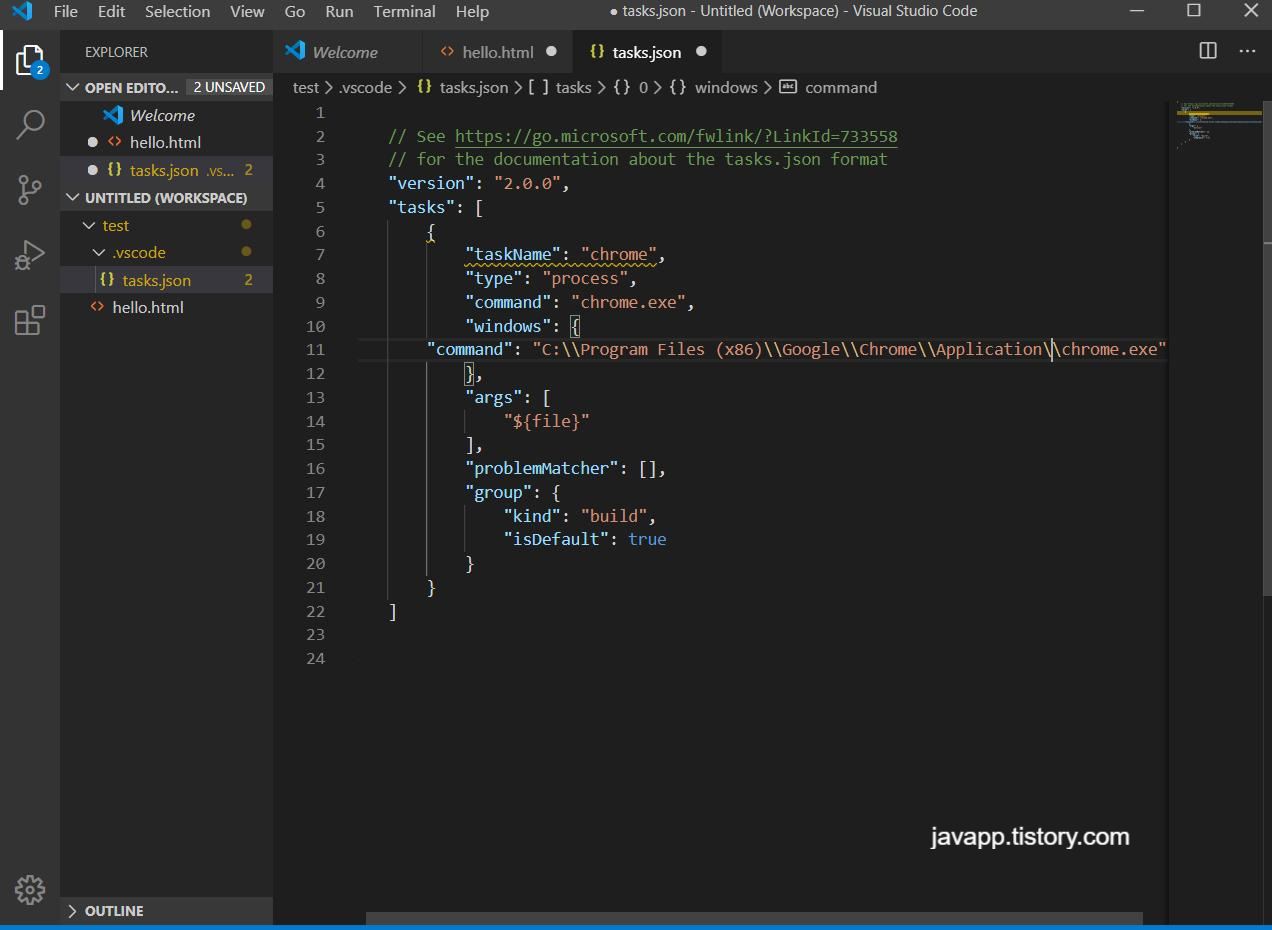The height and width of the screenshot is (930, 1272).
Task: Open the Terminal menu
Action: [404, 12]
